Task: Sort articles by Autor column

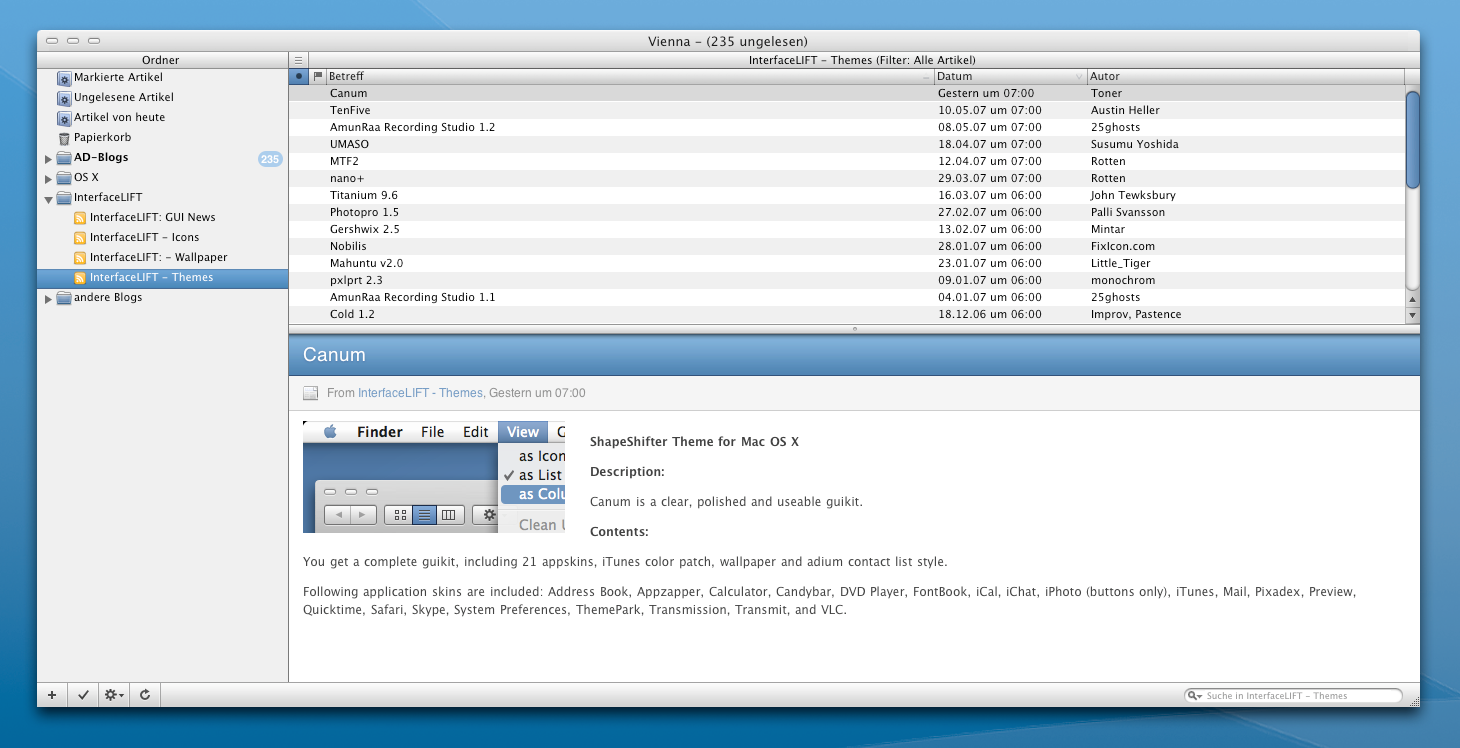Action: [1245, 76]
